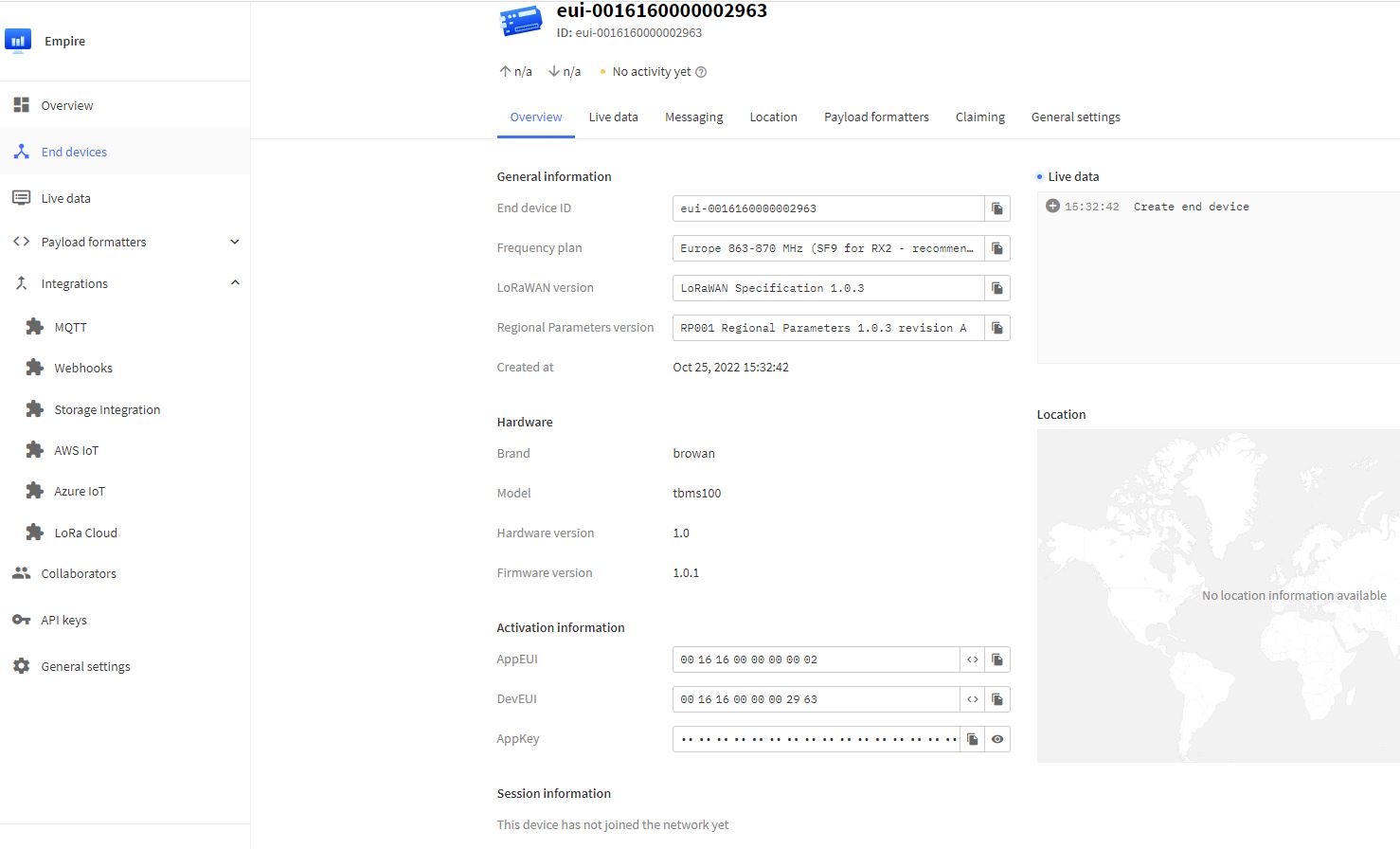Switch to the Live data tab
Viewport: 1400px width, 849px height.
tap(613, 117)
